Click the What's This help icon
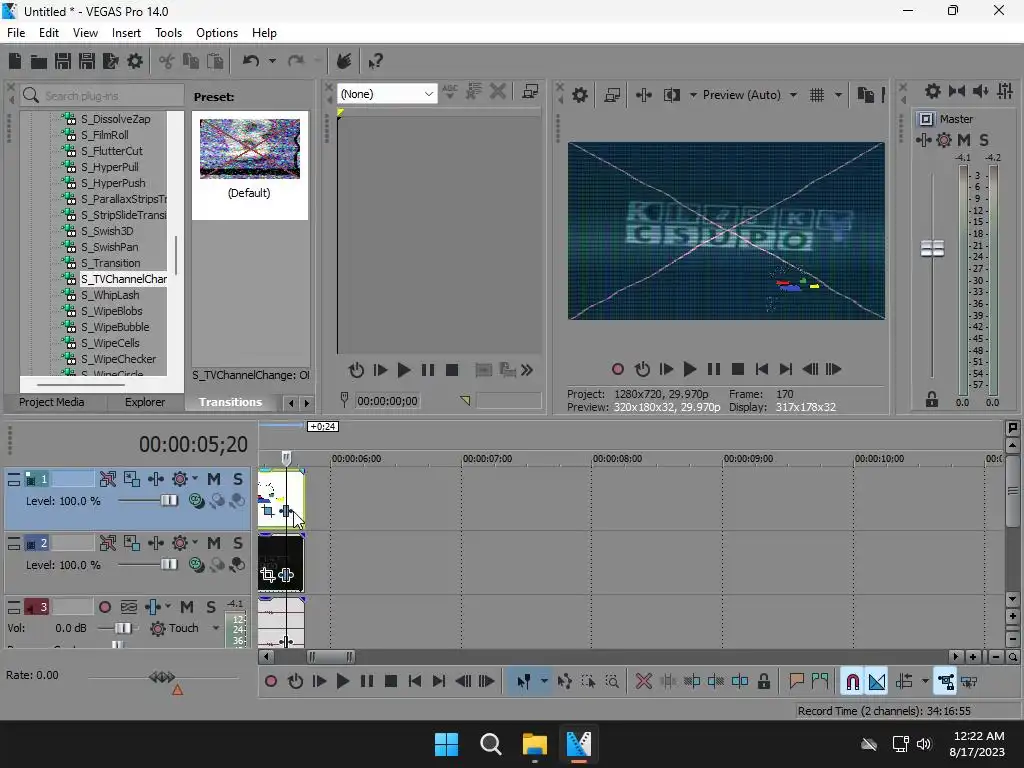The width and height of the screenshot is (1024, 768). click(x=376, y=61)
